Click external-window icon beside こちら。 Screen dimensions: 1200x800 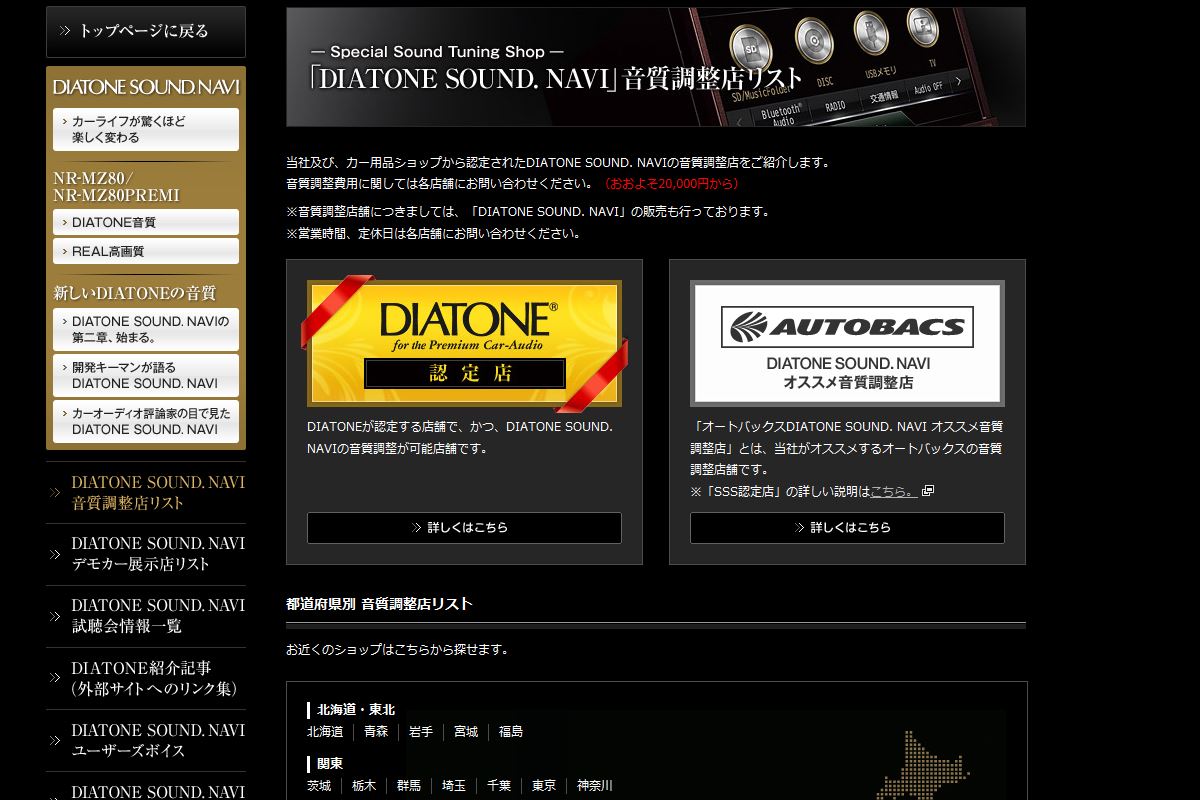click(x=928, y=491)
